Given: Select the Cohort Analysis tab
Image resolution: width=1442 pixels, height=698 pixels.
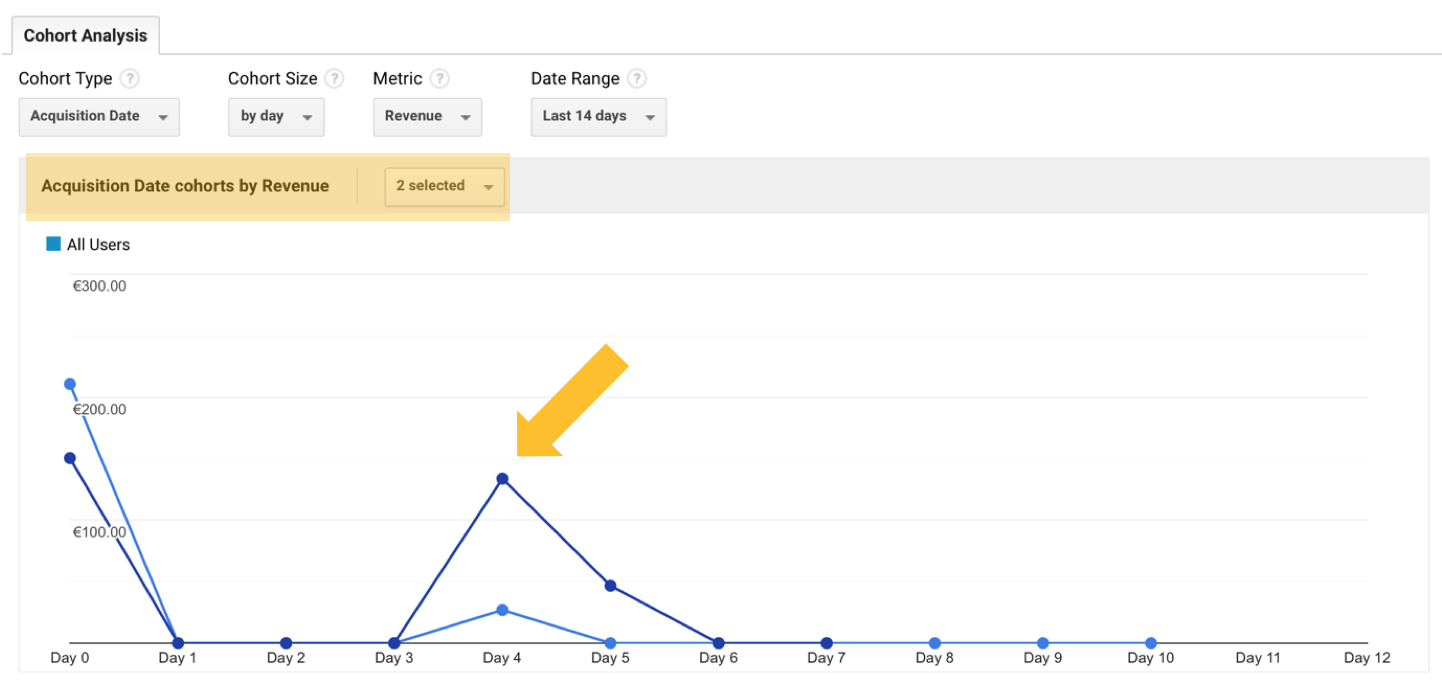Looking at the screenshot, I should pos(85,35).
